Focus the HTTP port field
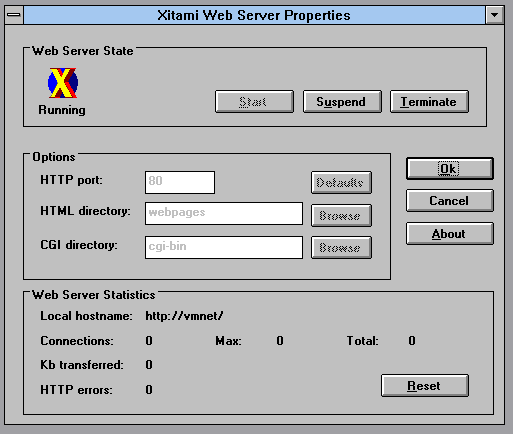Screen dimensions: 513x434 point(180,182)
